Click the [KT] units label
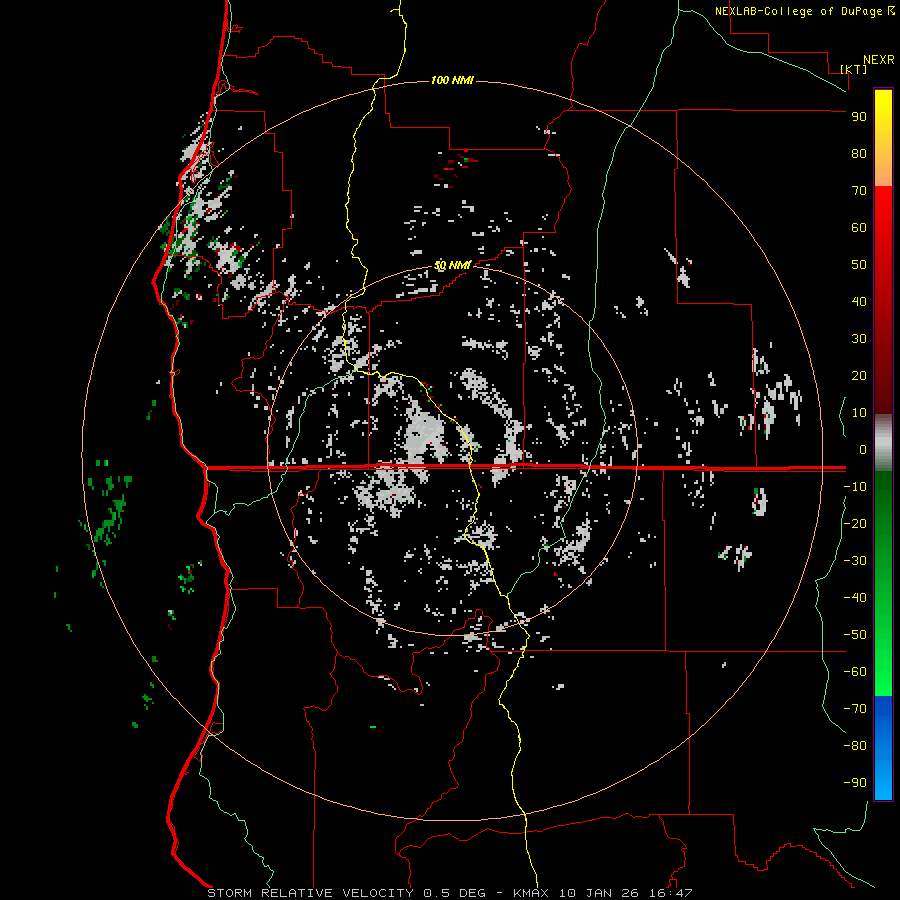The image size is (900, 900). [x=854, y=69]
